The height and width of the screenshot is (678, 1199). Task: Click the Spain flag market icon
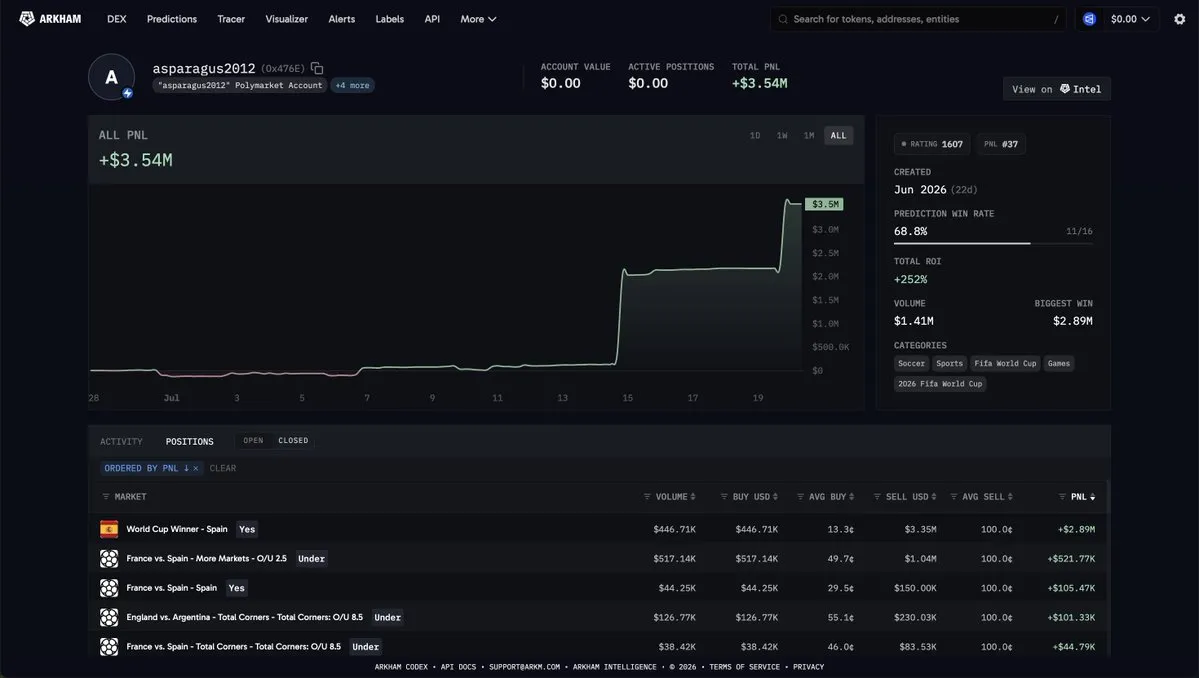(109, 529)
